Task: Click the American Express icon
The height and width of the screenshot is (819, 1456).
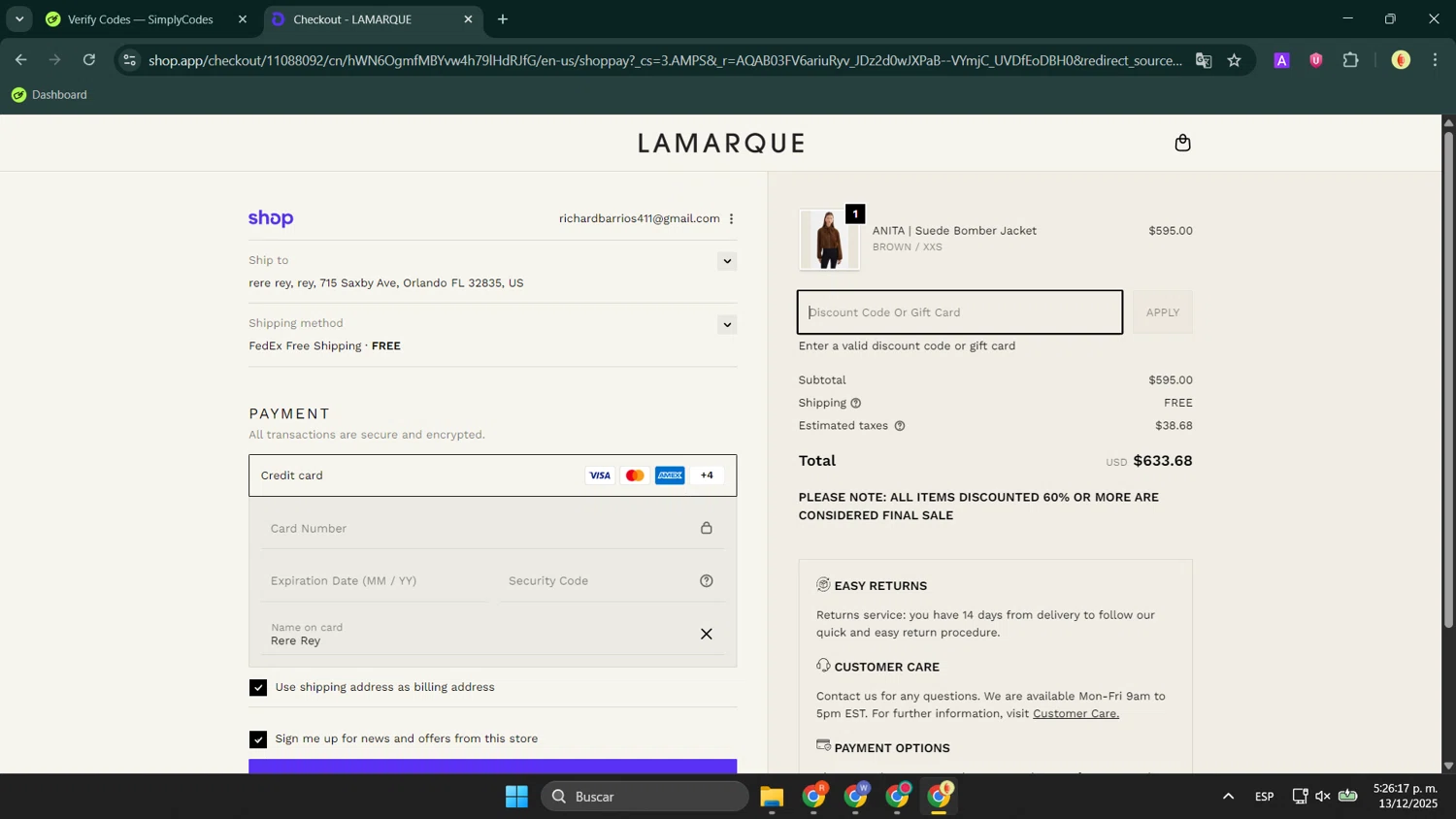Action: click(x=670, y=475)
